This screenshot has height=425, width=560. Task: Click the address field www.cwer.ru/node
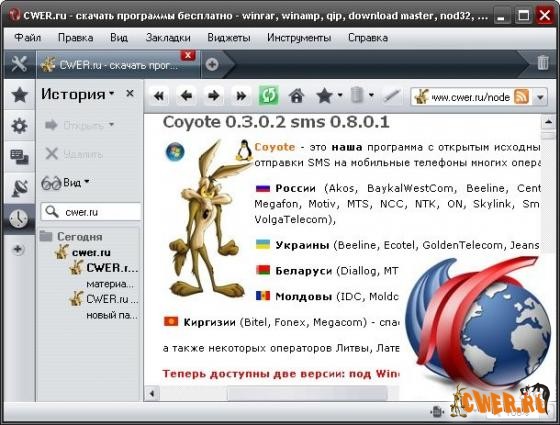click(470, 97)
